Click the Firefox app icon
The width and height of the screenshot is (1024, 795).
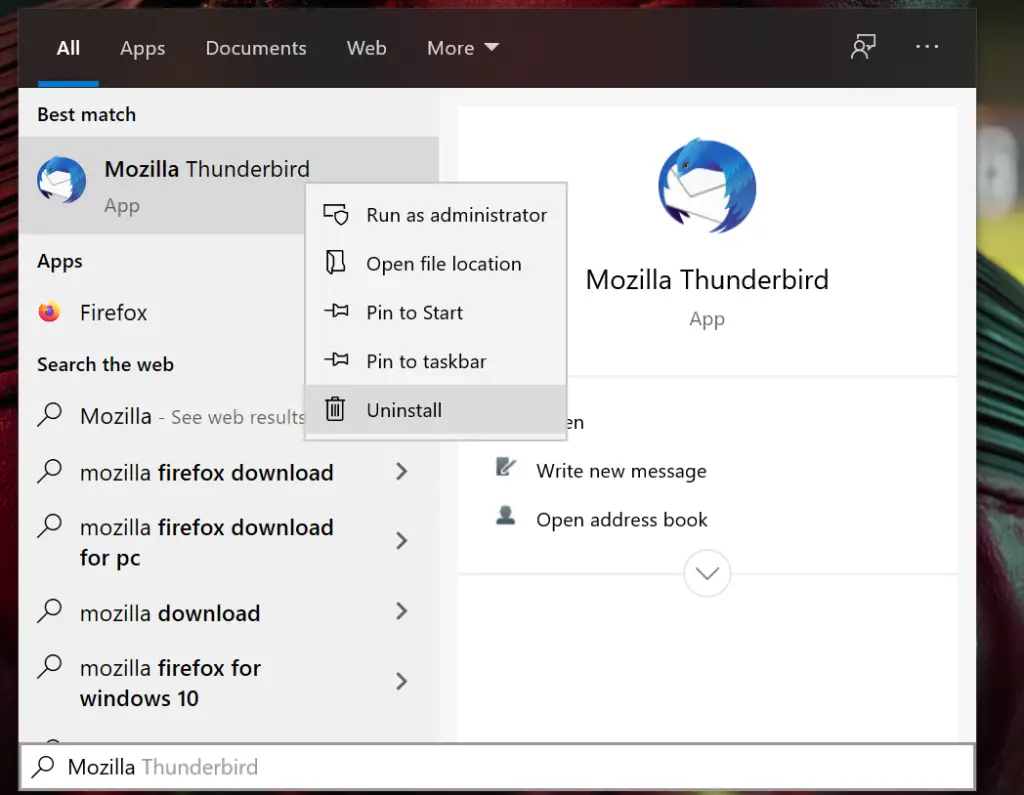49,312
